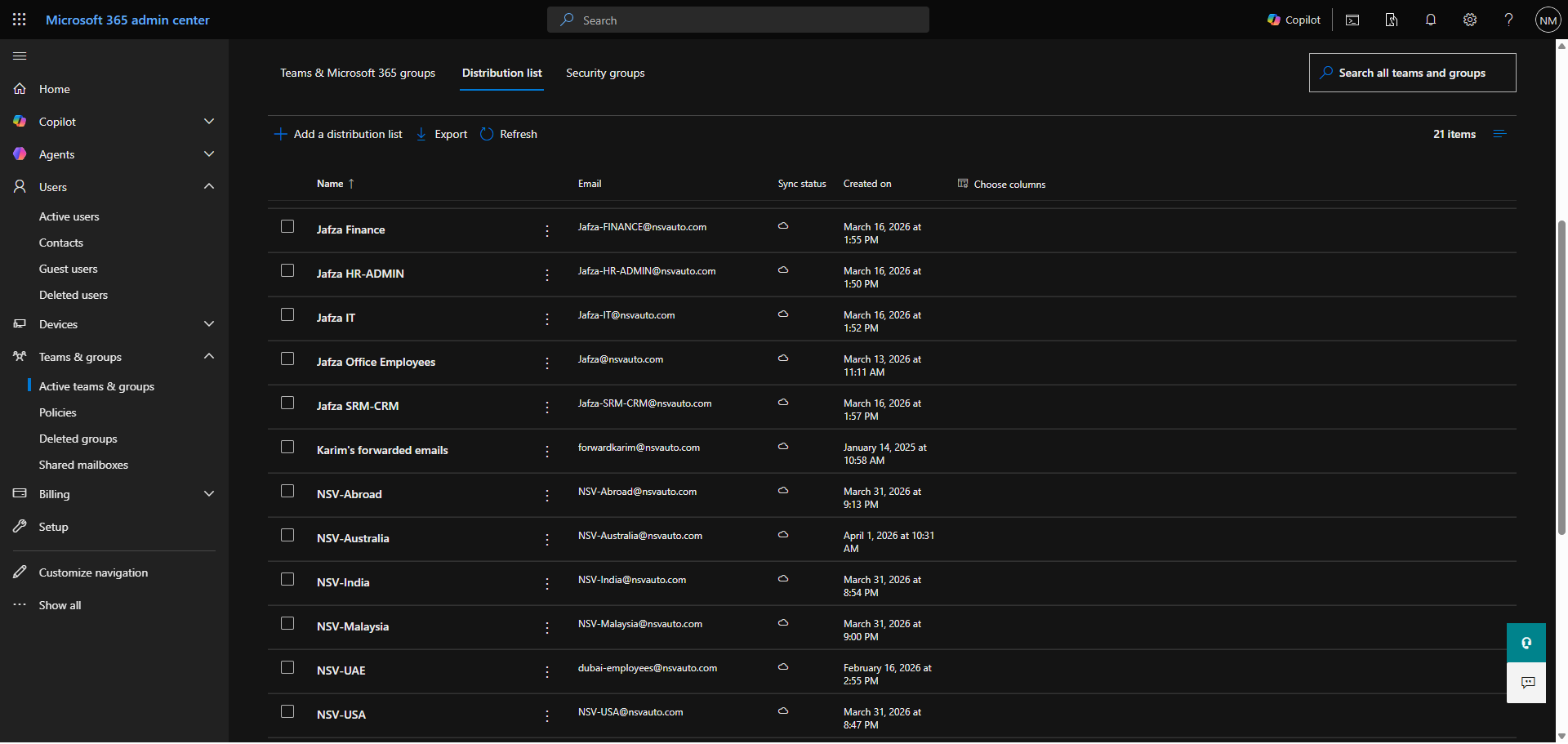Open more actions for NSV-USA
Image resolution: width=1568 pixels, height=744 pixels.
click(x=547, y=716)
